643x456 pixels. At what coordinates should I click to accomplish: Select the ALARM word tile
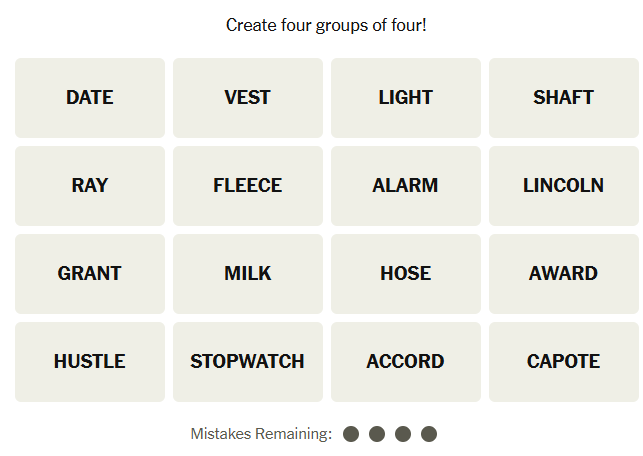[x=406, y=186]
